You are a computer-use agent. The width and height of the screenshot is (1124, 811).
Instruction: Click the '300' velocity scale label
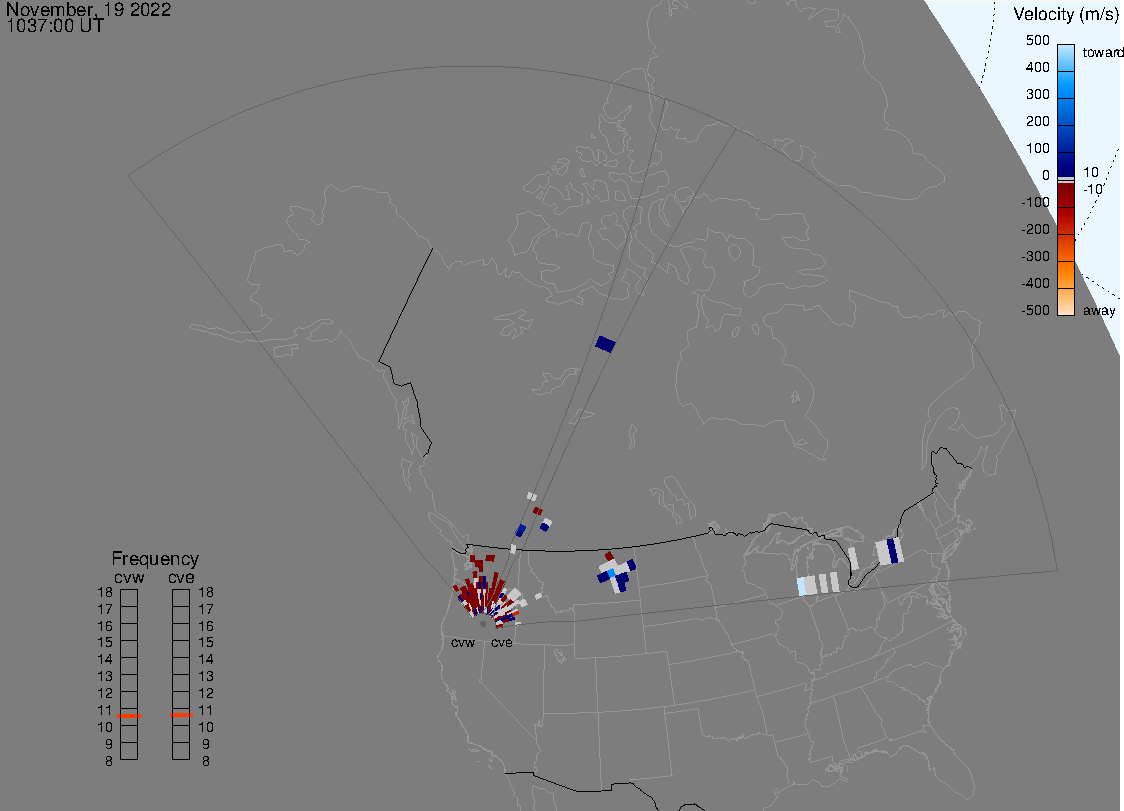(1037, 95)
